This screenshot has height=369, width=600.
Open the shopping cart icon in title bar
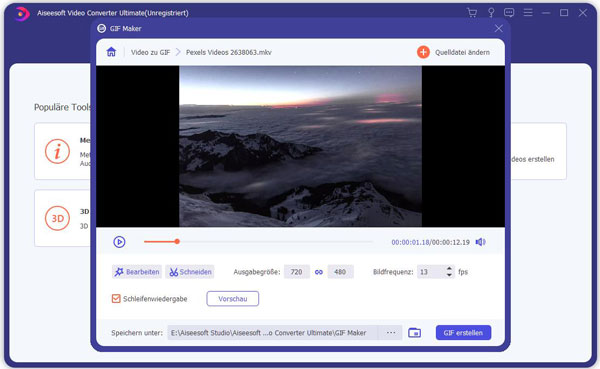(x=472, y=13)
